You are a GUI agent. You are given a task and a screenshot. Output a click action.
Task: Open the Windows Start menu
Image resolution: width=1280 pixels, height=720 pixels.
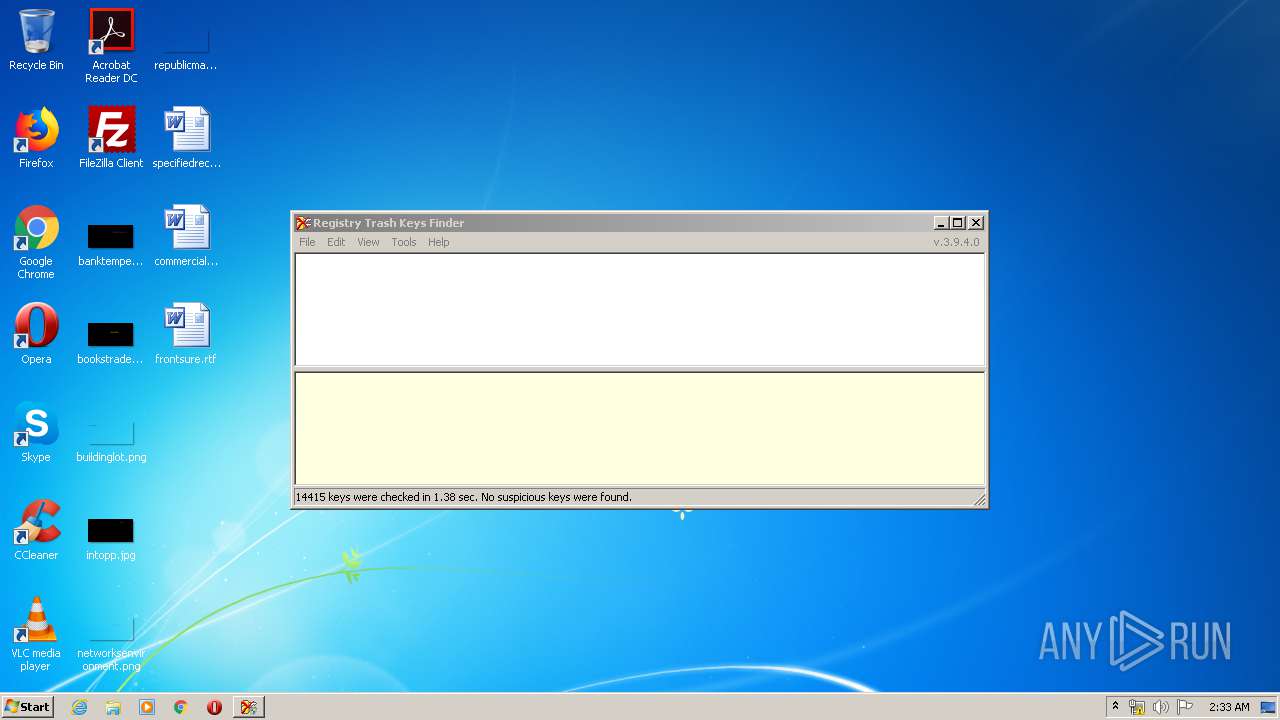28,707
